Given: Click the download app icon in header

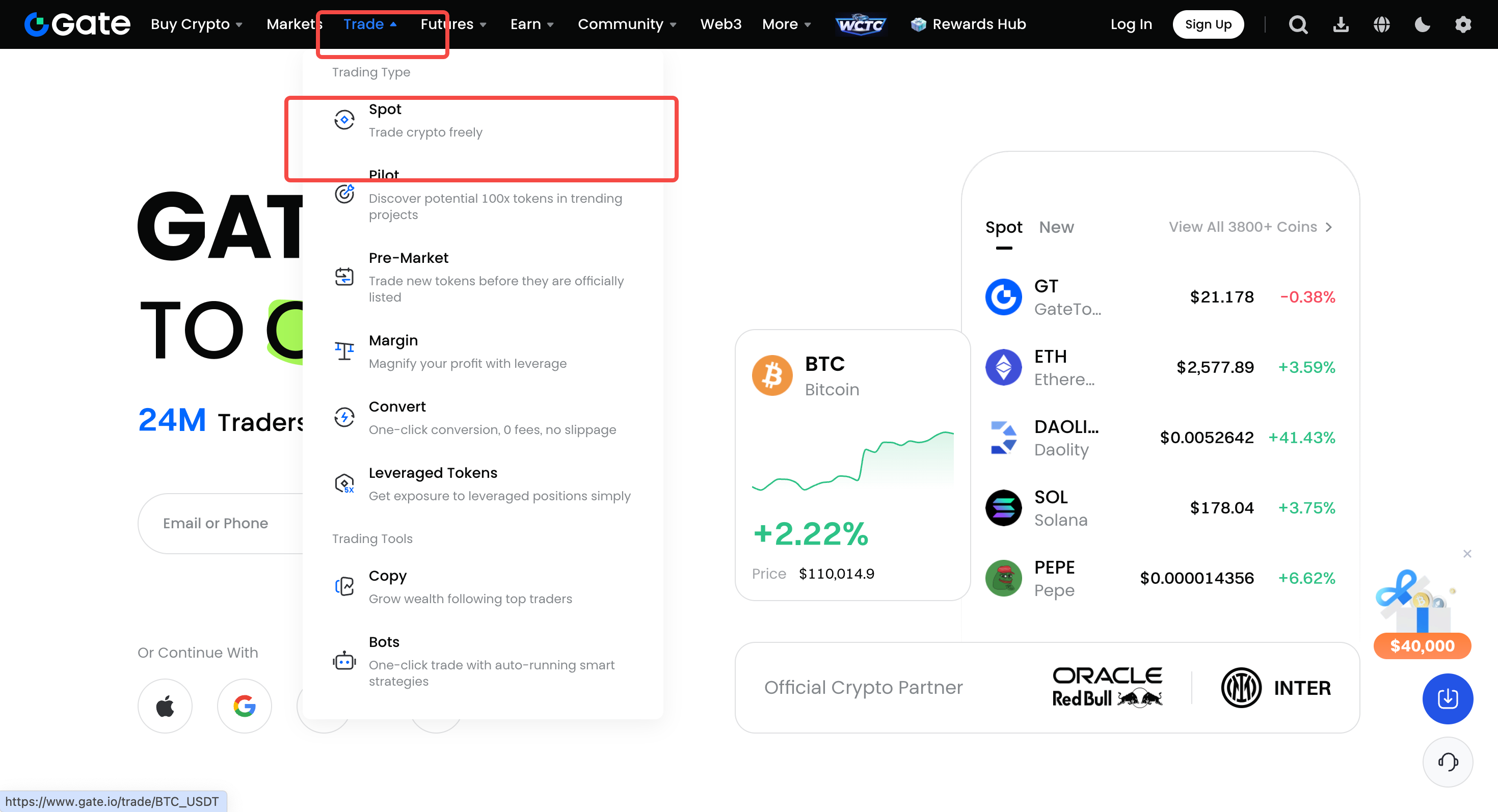Looking at the screenshot, I should (x=1341, y=24).
